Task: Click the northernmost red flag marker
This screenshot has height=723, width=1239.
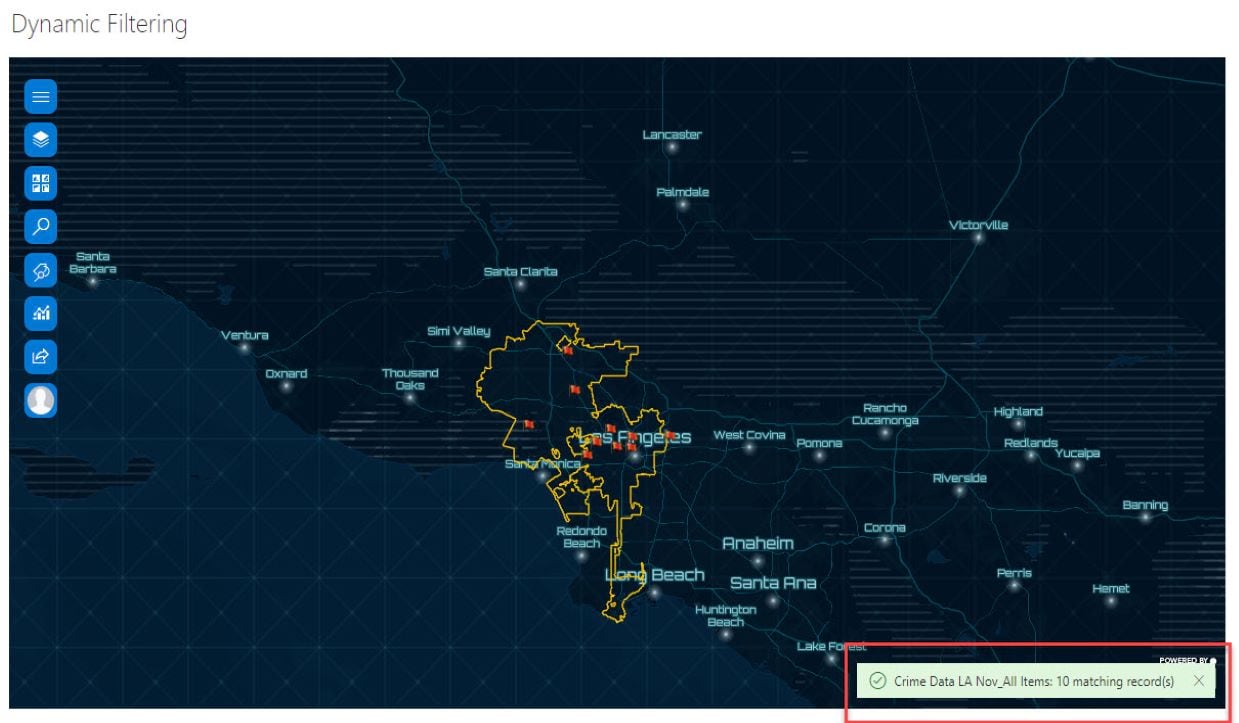Action: 567,349
